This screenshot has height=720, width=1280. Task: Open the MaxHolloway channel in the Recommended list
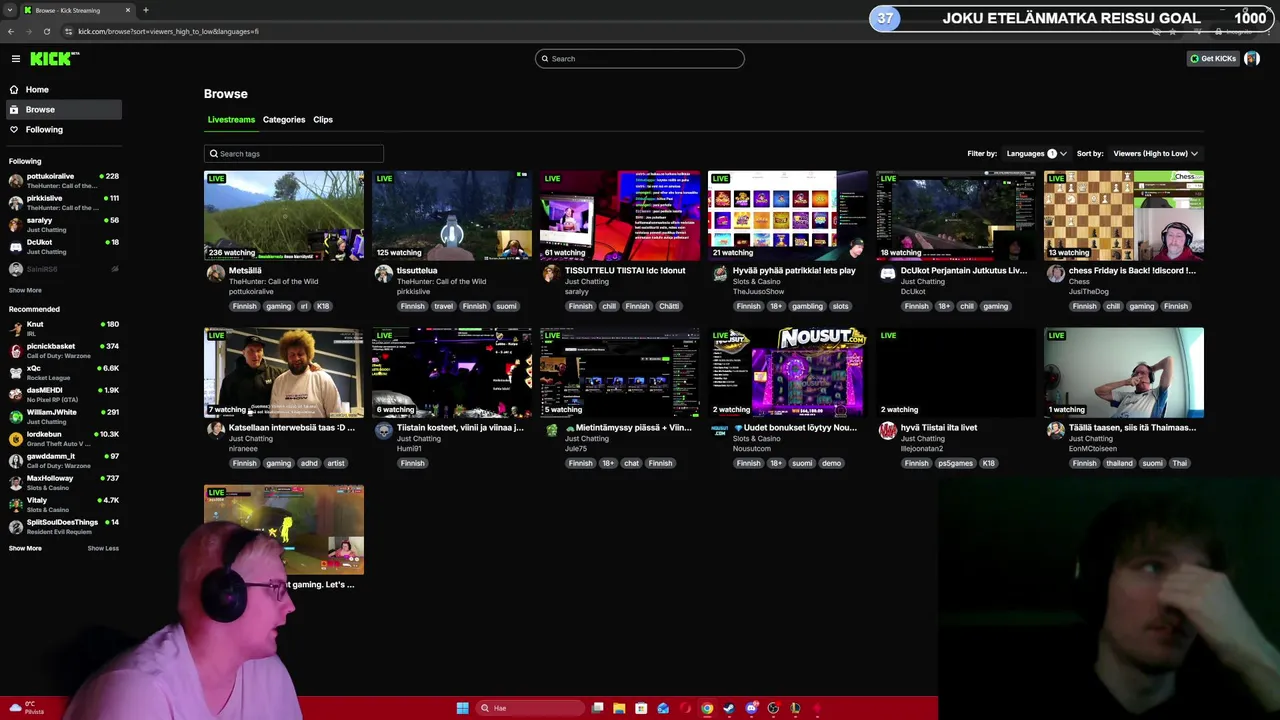tap(64, 482)
